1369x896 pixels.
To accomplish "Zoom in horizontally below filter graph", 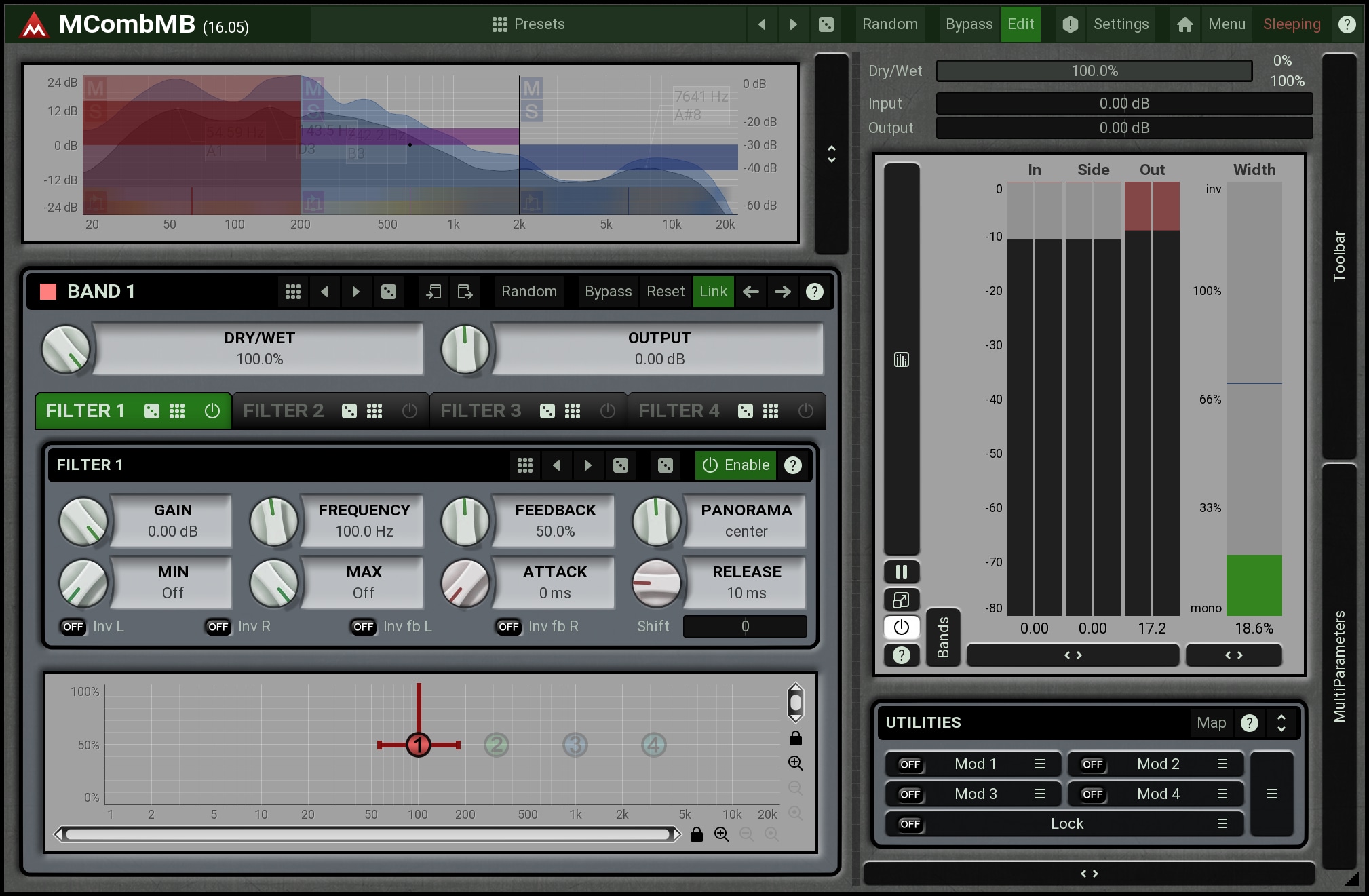I will pos(721,834).
